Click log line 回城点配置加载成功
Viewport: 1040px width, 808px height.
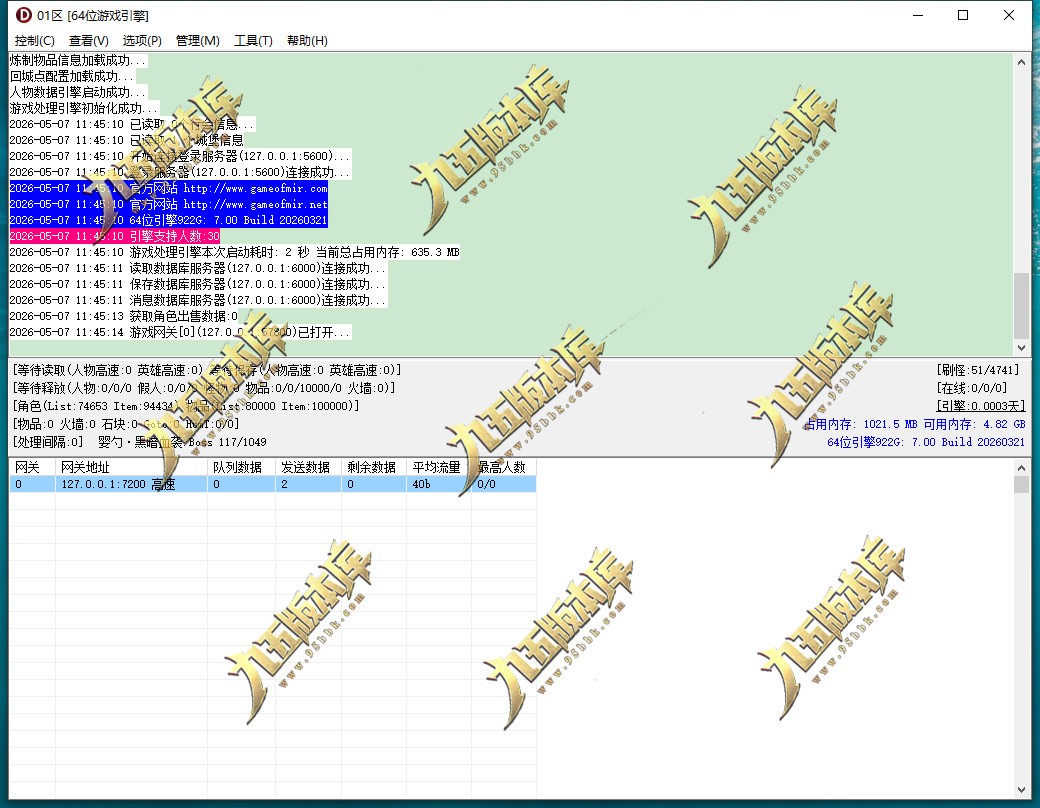point(72,76)
